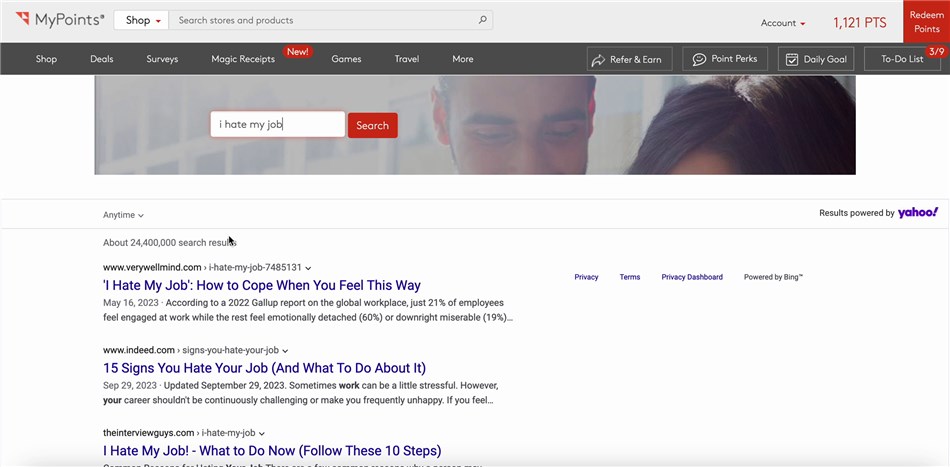
Task: Open the Anytime filter dropdown
Action: coord(124,215)
